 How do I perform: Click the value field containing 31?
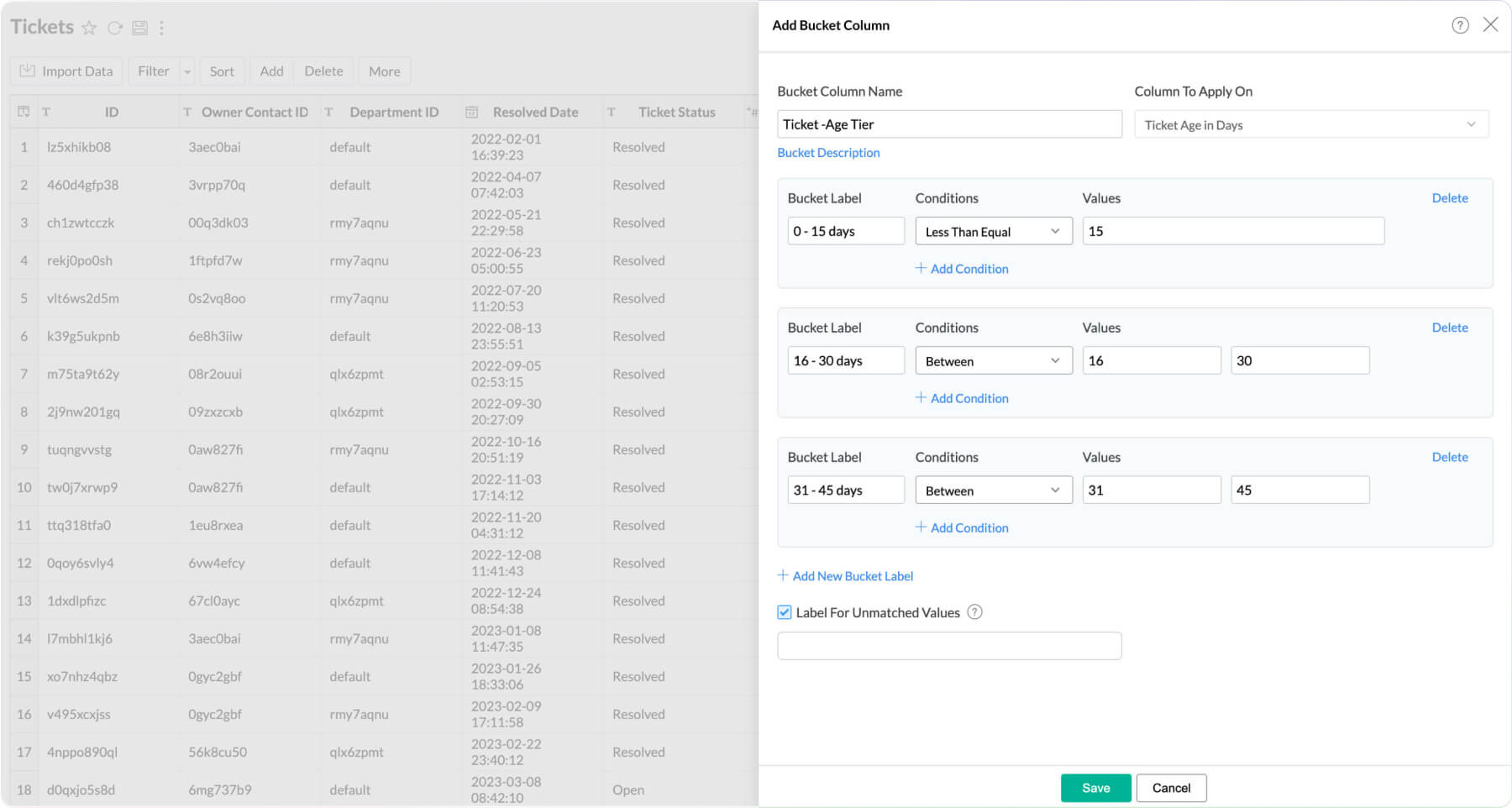(1152, 490)
